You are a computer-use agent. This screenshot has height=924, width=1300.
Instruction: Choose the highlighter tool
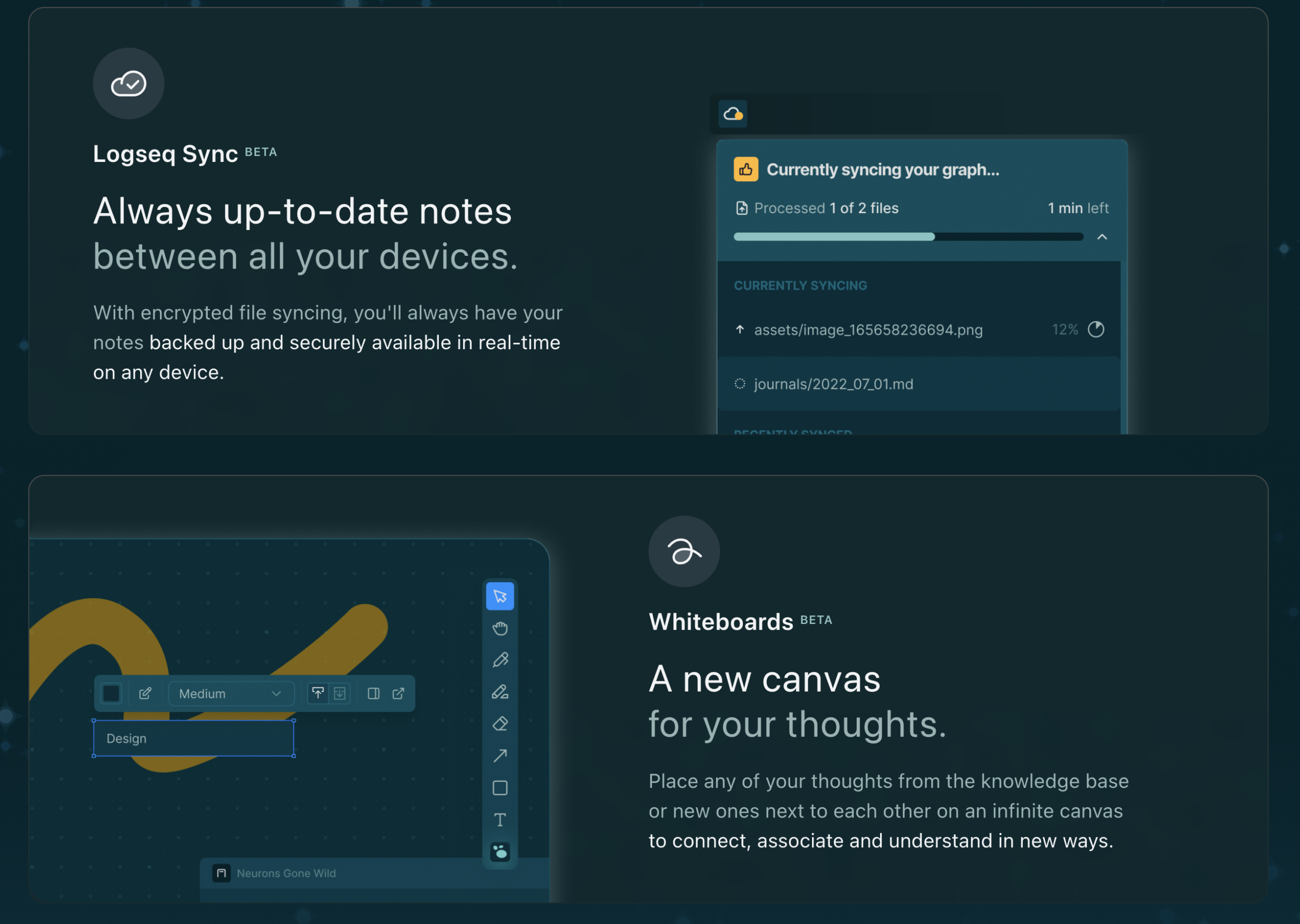[x=500, y=692]
